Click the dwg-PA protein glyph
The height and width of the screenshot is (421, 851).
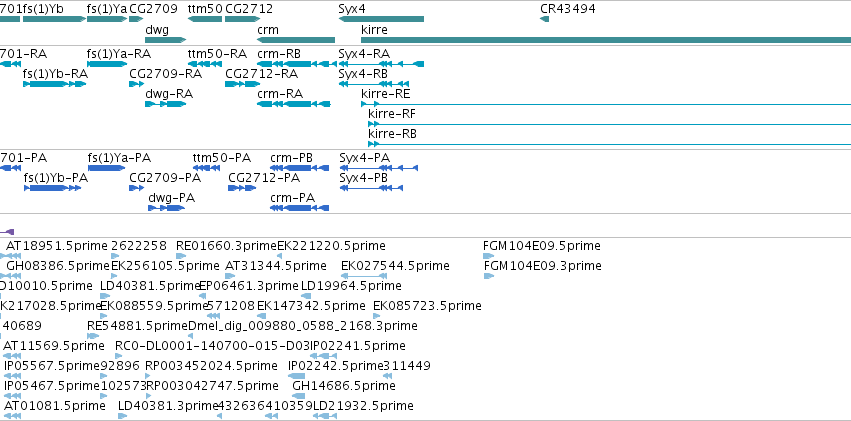coord(167,208)
